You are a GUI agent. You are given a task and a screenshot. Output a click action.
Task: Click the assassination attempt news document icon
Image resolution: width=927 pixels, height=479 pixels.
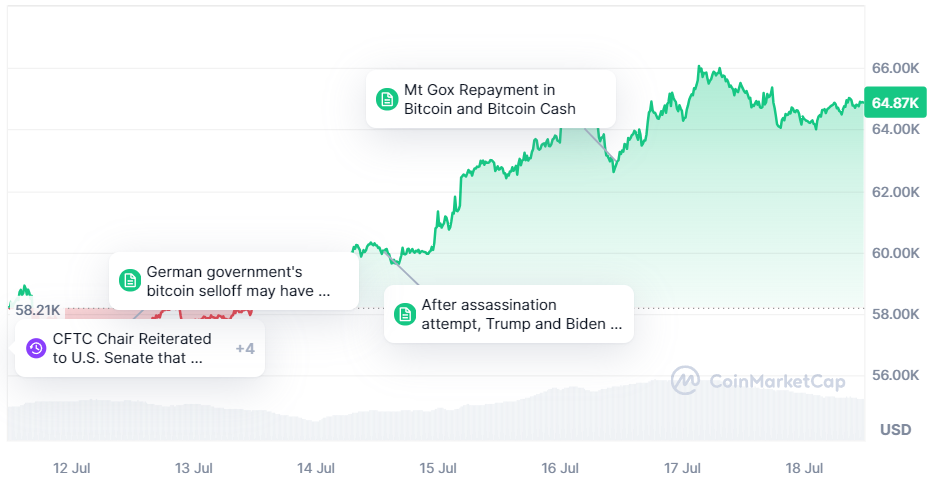404,314
